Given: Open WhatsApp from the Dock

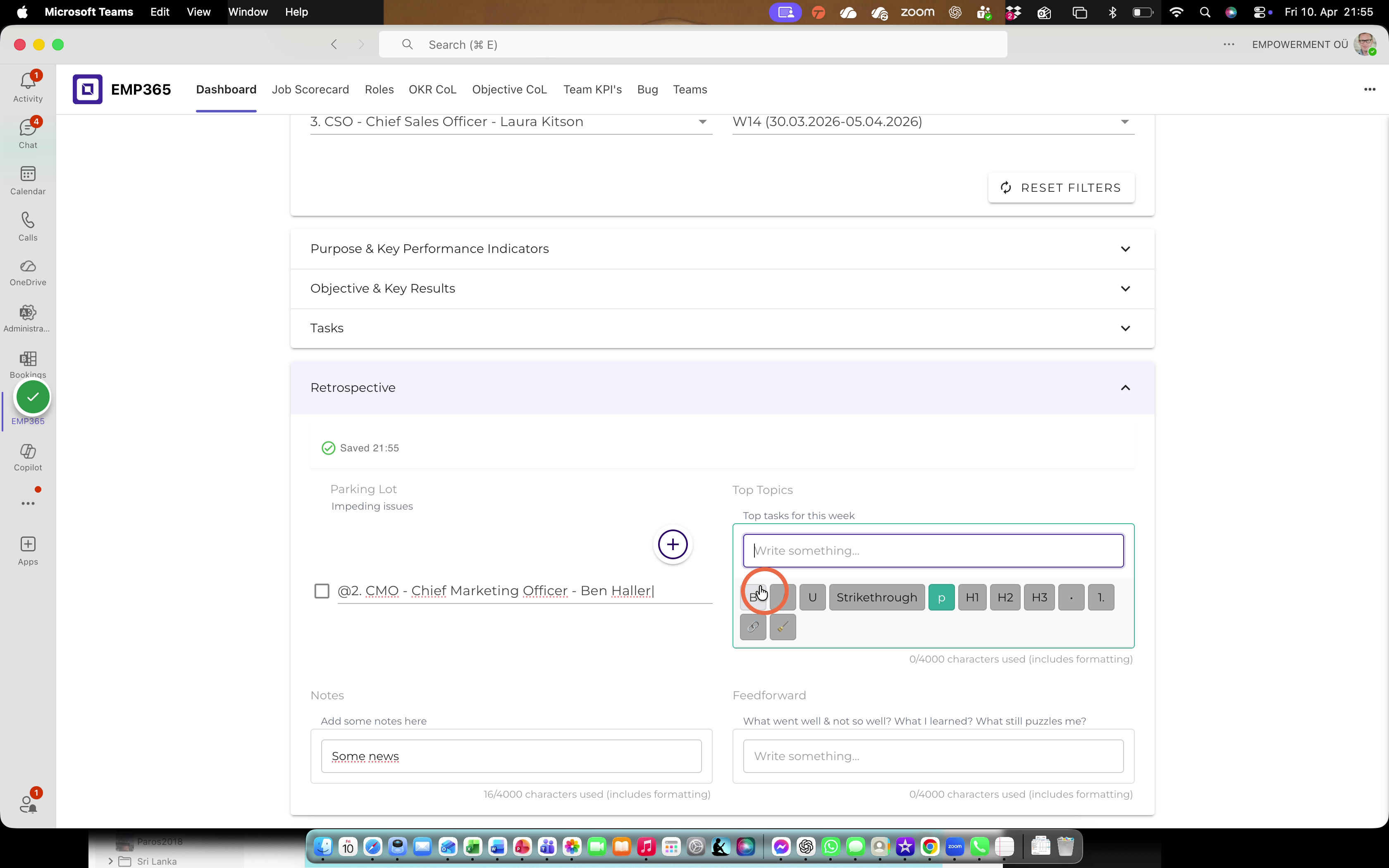Looking at the screenshot, I should click(831, 846).
